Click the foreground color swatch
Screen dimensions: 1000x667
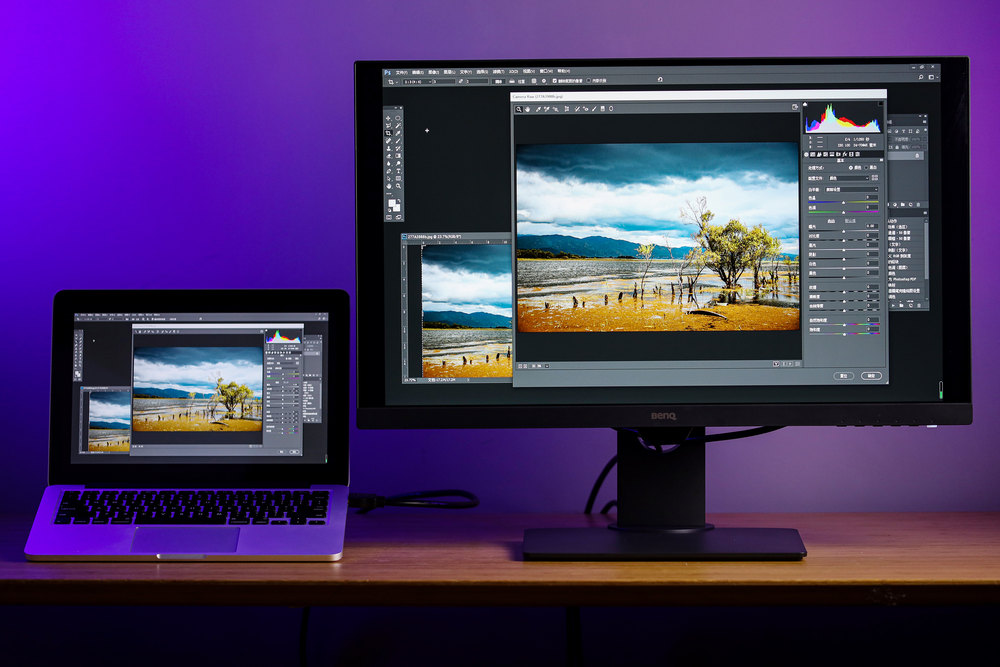tap(392, 203)
